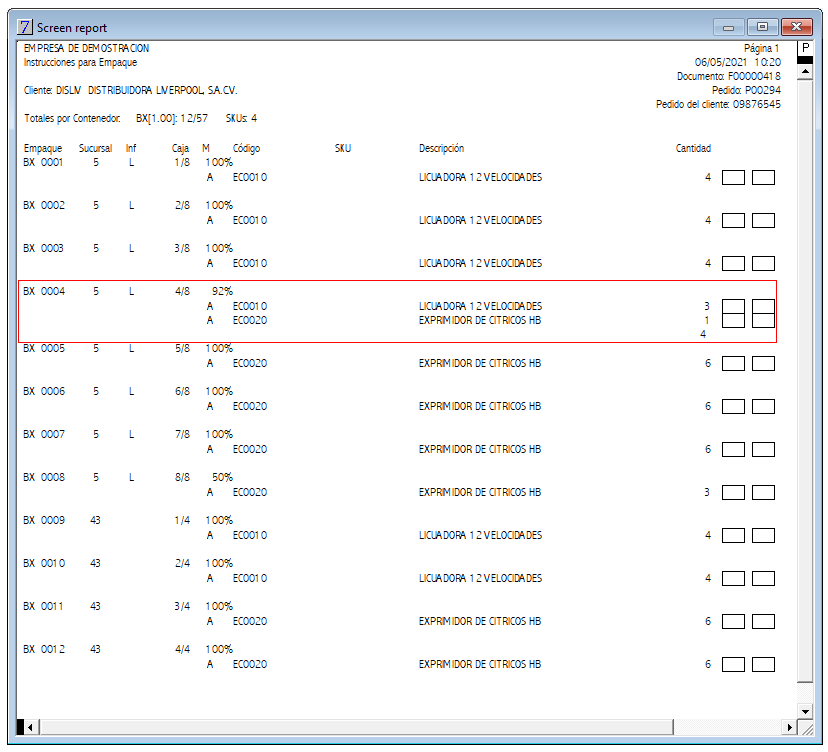Click the vertical scrollbar up arrow
Viewport: 828px width, 752px height.
805,71
